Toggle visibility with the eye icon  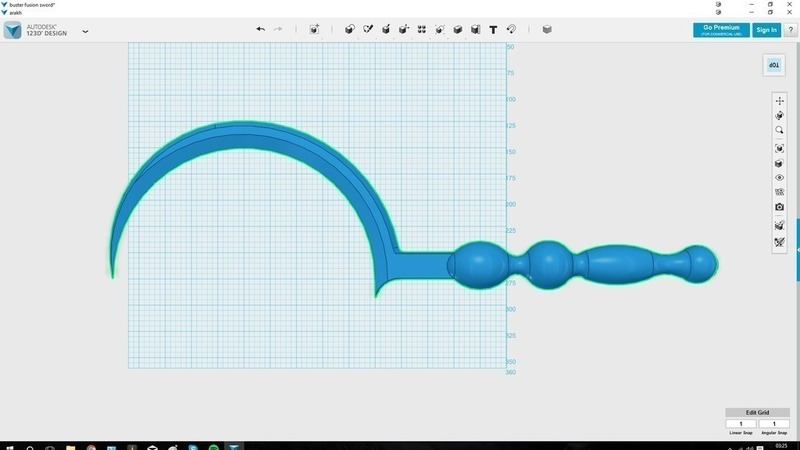point(780,178)
